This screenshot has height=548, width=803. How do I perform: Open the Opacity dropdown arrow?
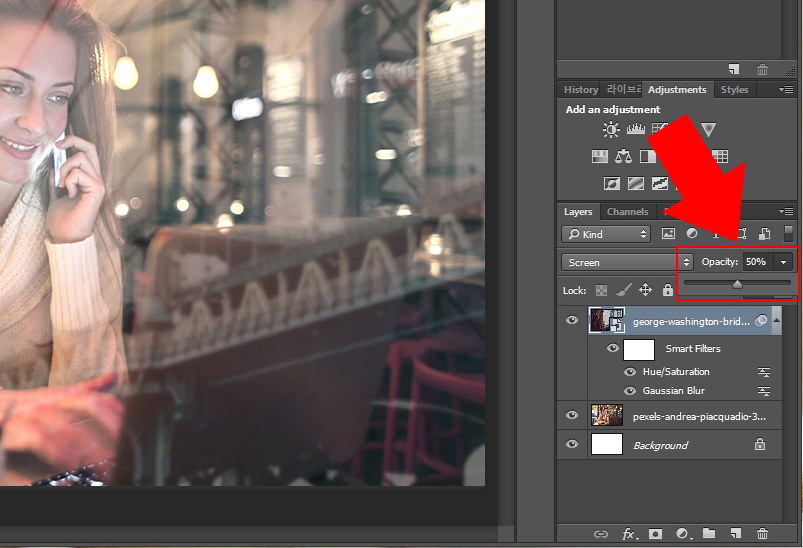[784, 262]
